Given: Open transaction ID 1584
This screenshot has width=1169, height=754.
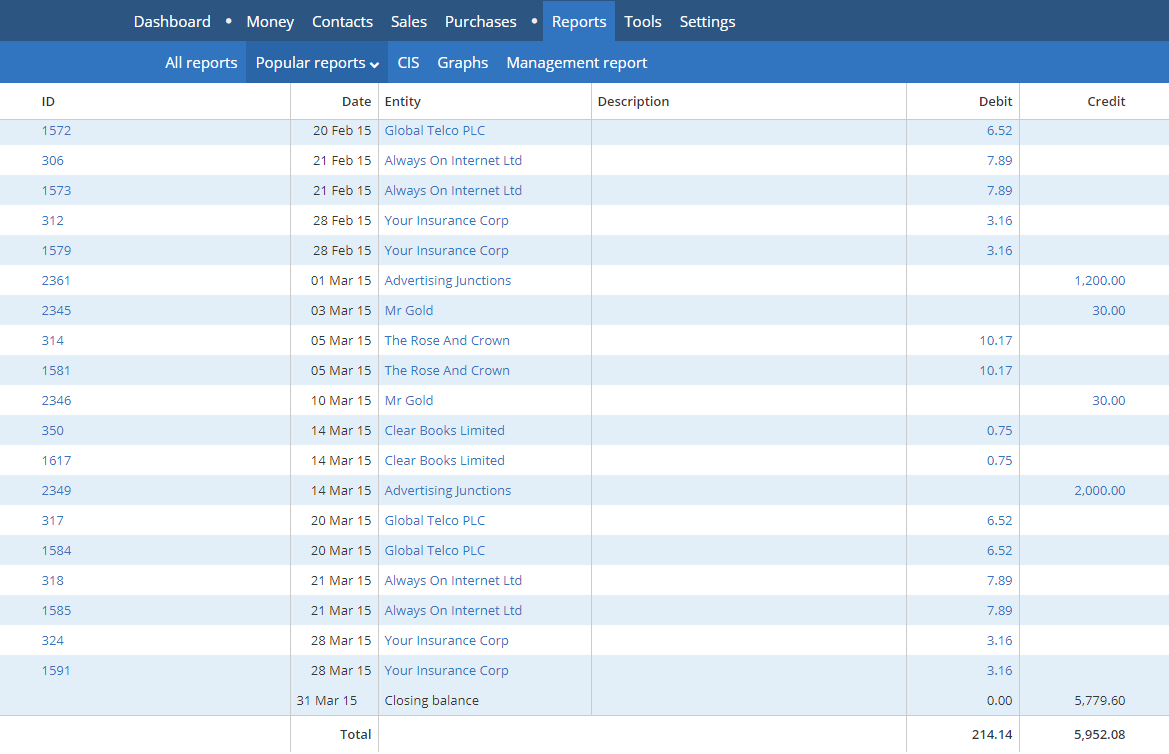Looking at the screenshot, I should (x=56, y=550).
